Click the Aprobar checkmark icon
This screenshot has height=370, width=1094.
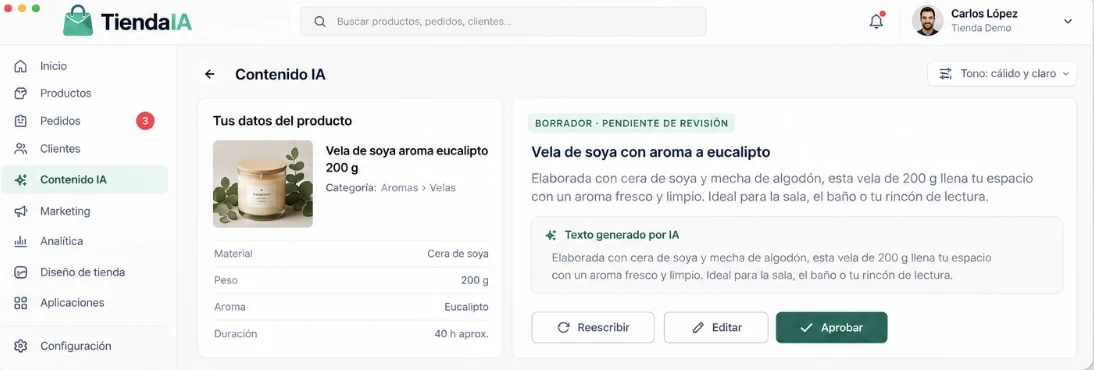(807, 327)
